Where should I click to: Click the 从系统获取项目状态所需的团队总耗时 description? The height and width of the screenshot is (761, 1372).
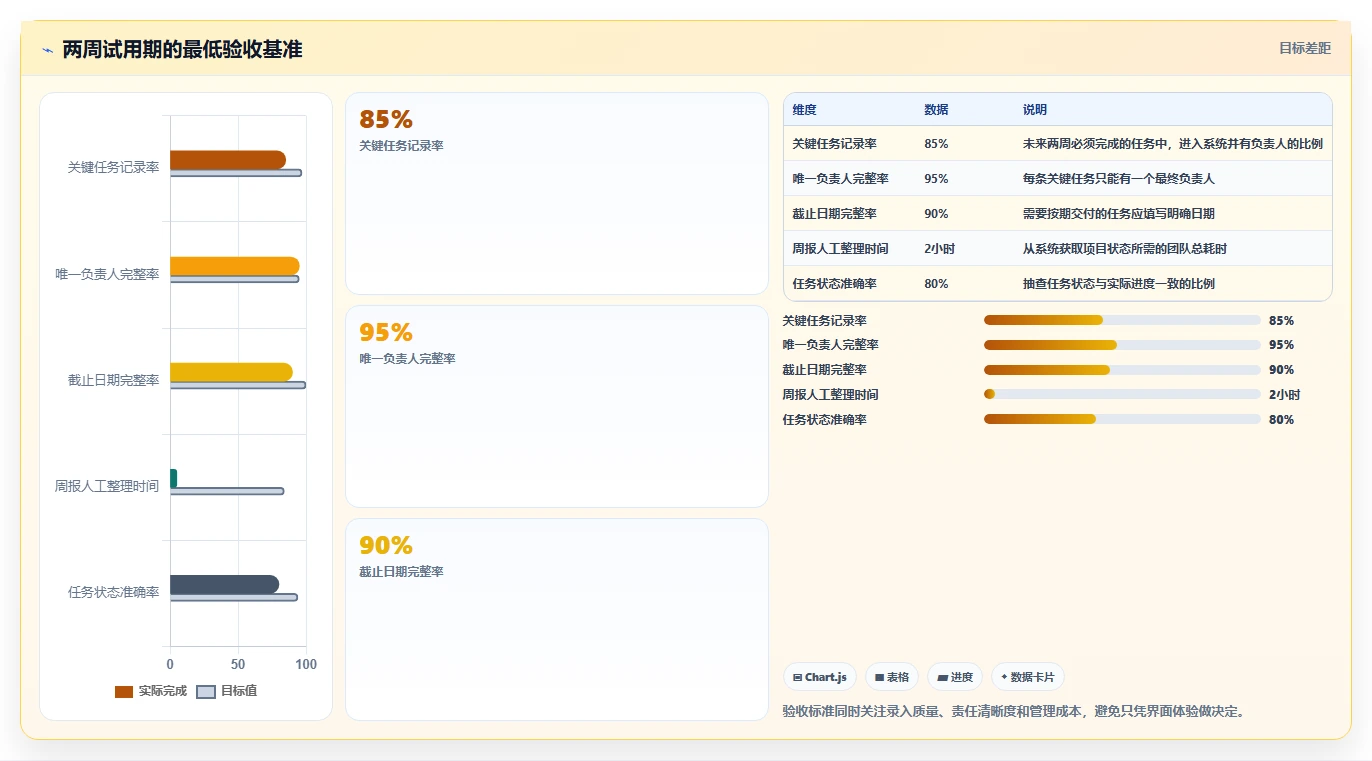point(1124,249)
